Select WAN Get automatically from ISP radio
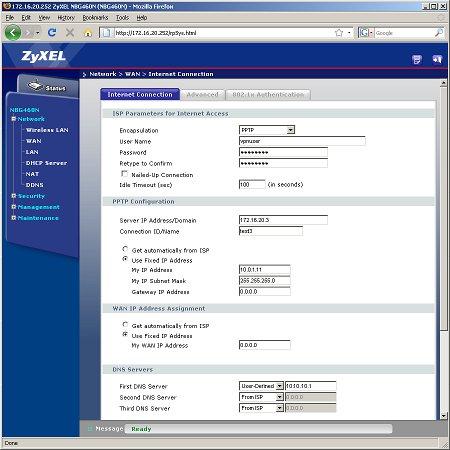The image size is (450, 450). click(125, 324)
